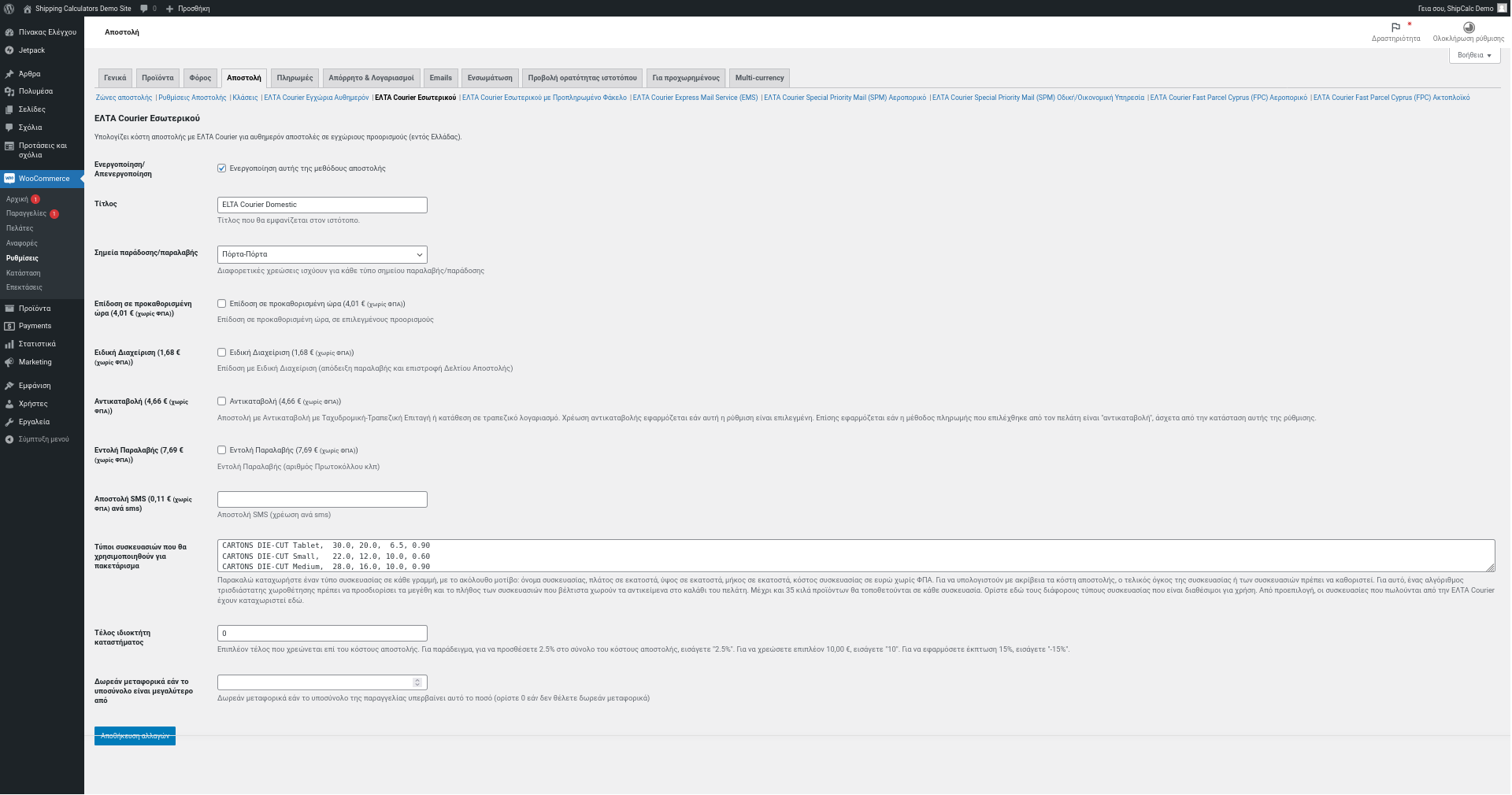Click the plus Προσθήκη icon in admin bar
The height and width of the screenshot is (795, 1512).
169,9
